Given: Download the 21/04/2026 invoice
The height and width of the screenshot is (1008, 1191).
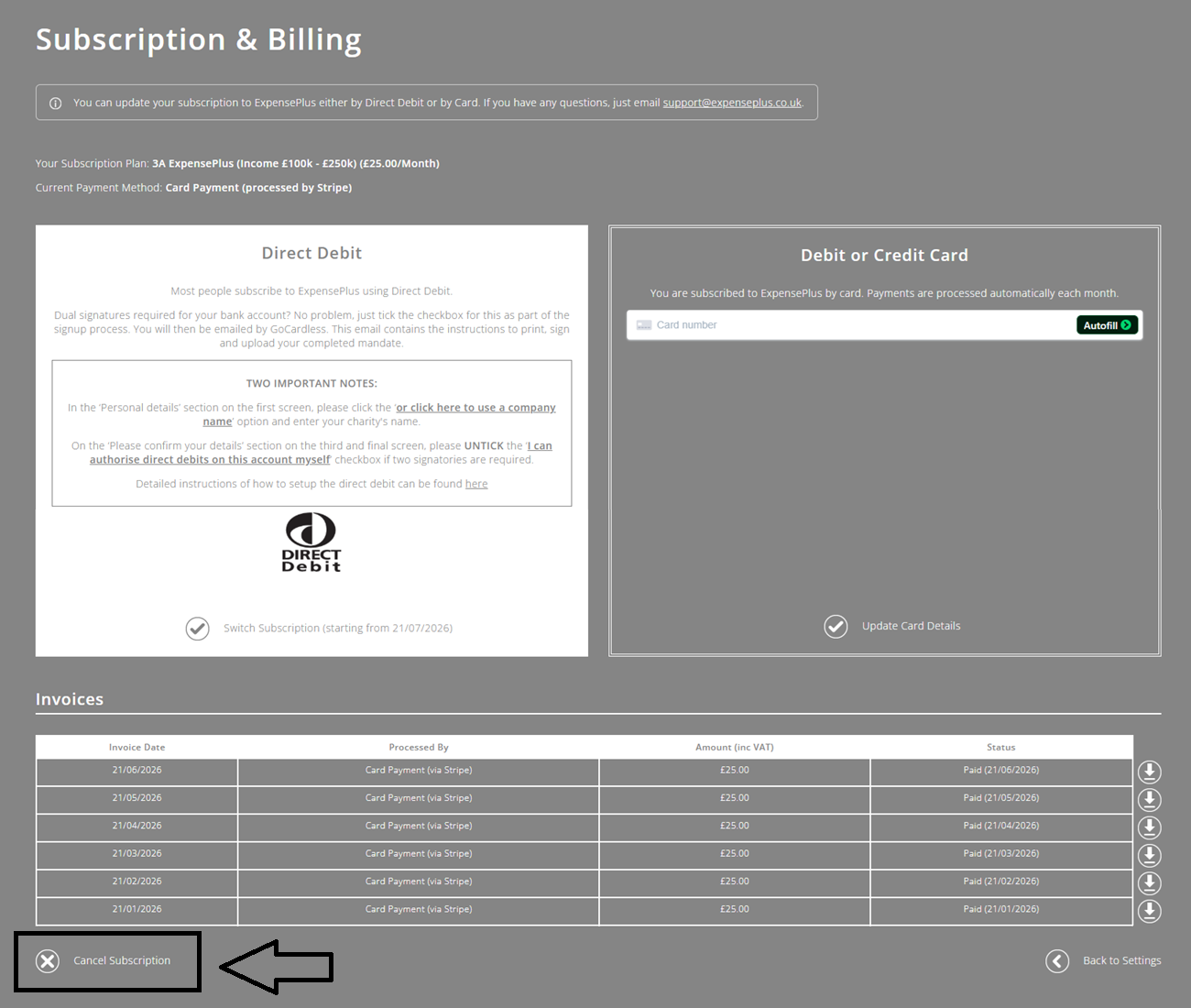Looking at the screenshot, I should tap(1149, 827).
